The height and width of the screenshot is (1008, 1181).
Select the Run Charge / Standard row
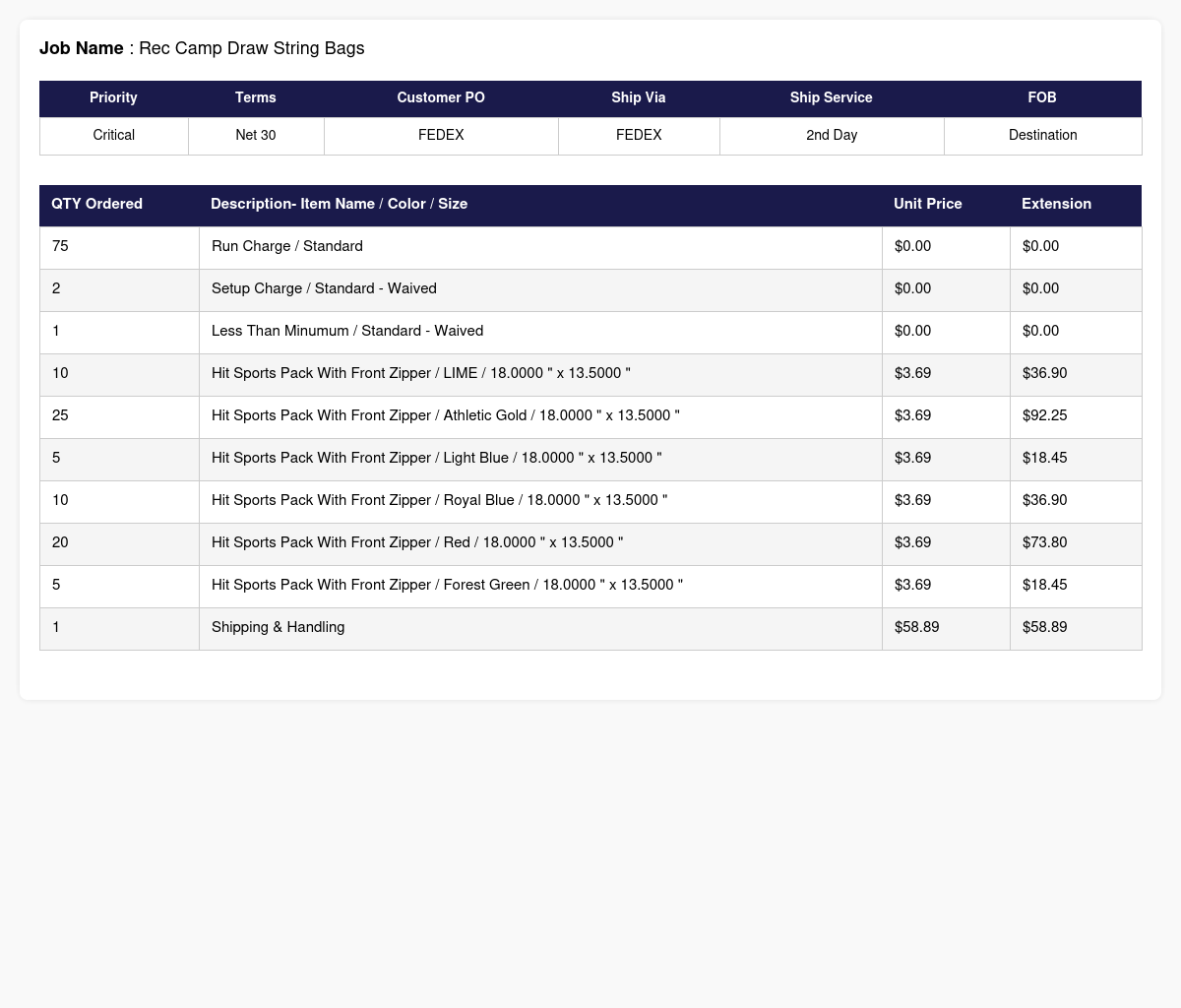590,247
